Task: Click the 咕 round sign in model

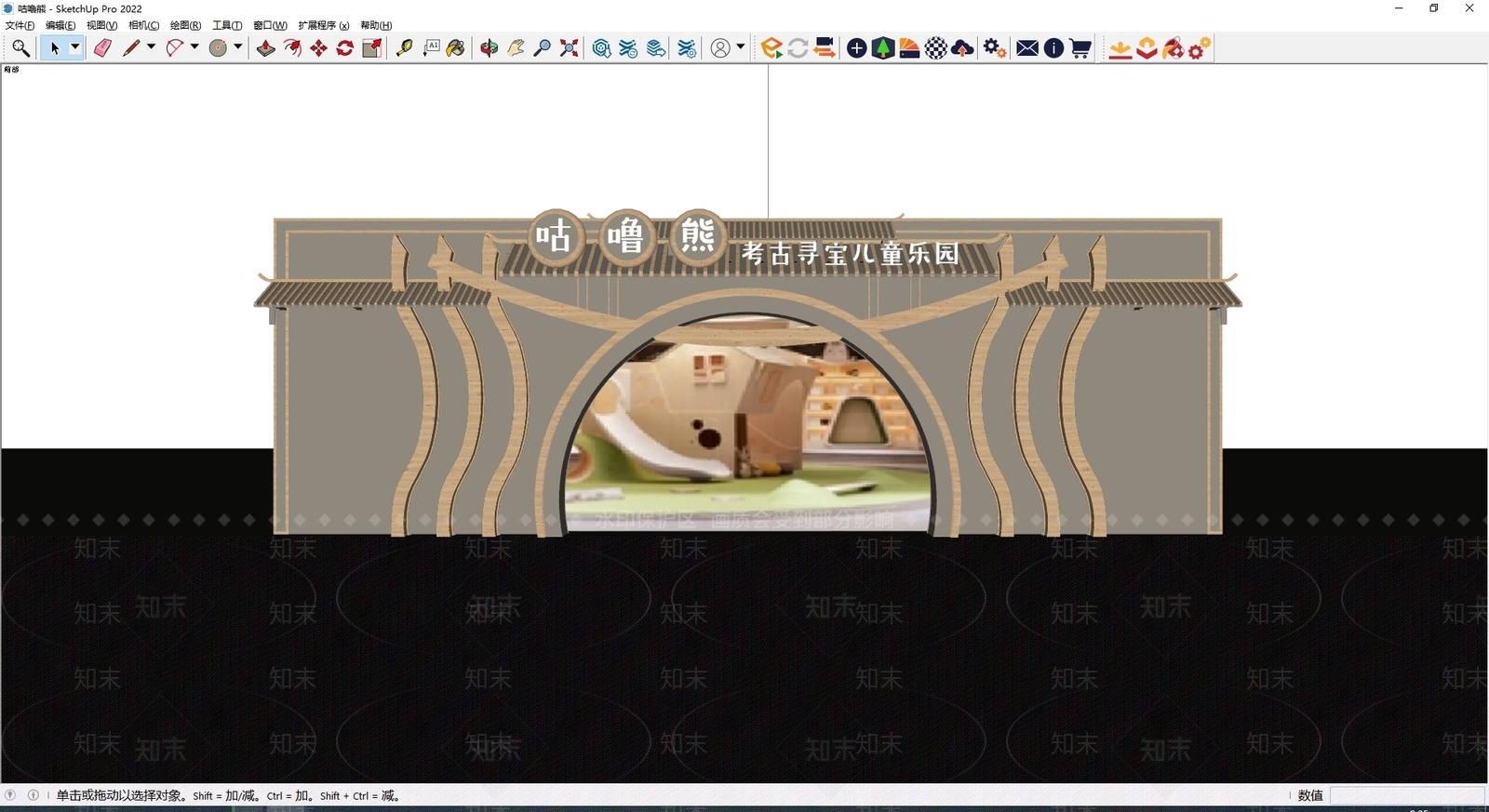Action: [556, 237]
